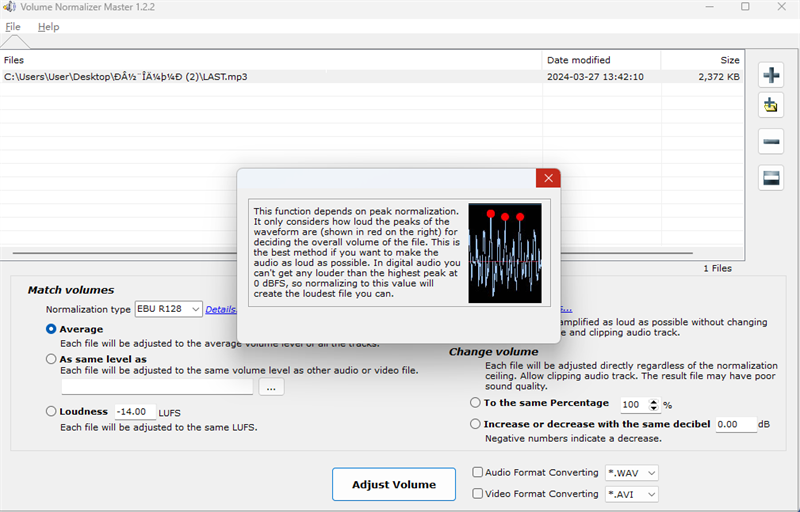
Task: Sort by the Size column header
Action: (703, 60)
